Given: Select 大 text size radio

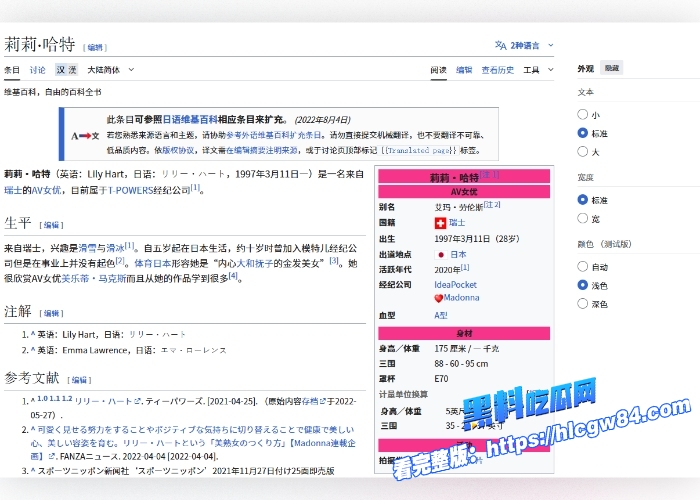Looking at the screenshot, I should click(x=582, y=151).
